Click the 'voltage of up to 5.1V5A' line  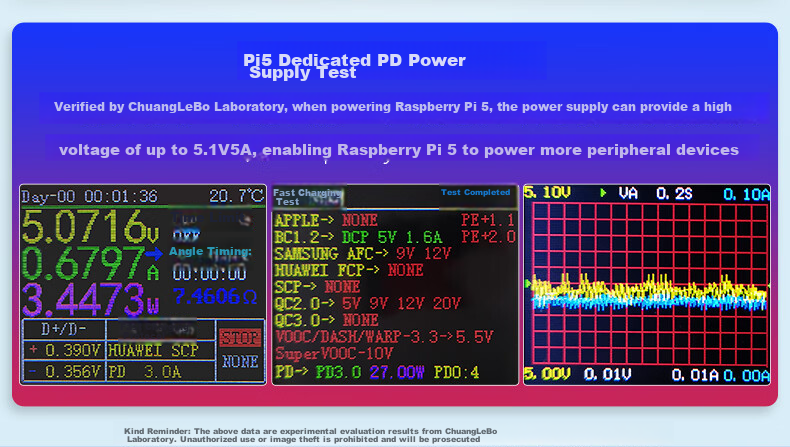coord(399,150)
